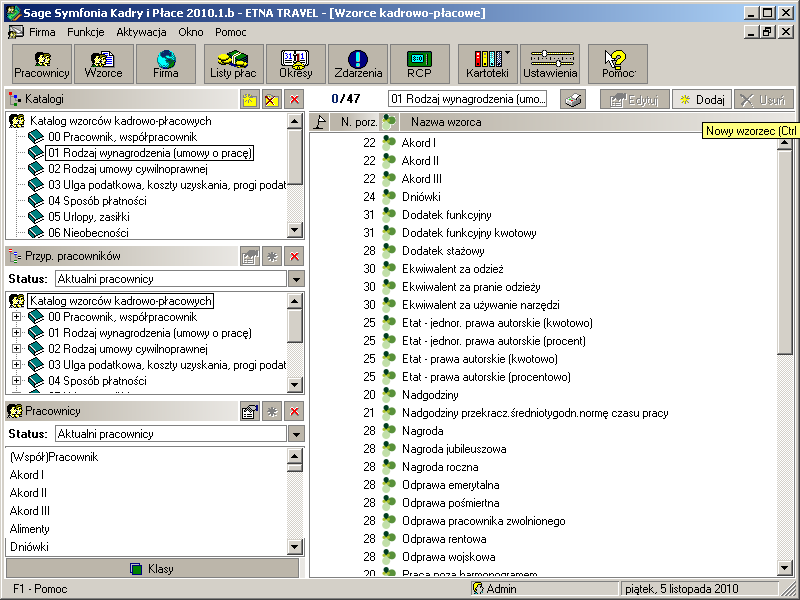Click new catalog icon in Katalogi header
800x600 pixels.
(x=249, y=99)
